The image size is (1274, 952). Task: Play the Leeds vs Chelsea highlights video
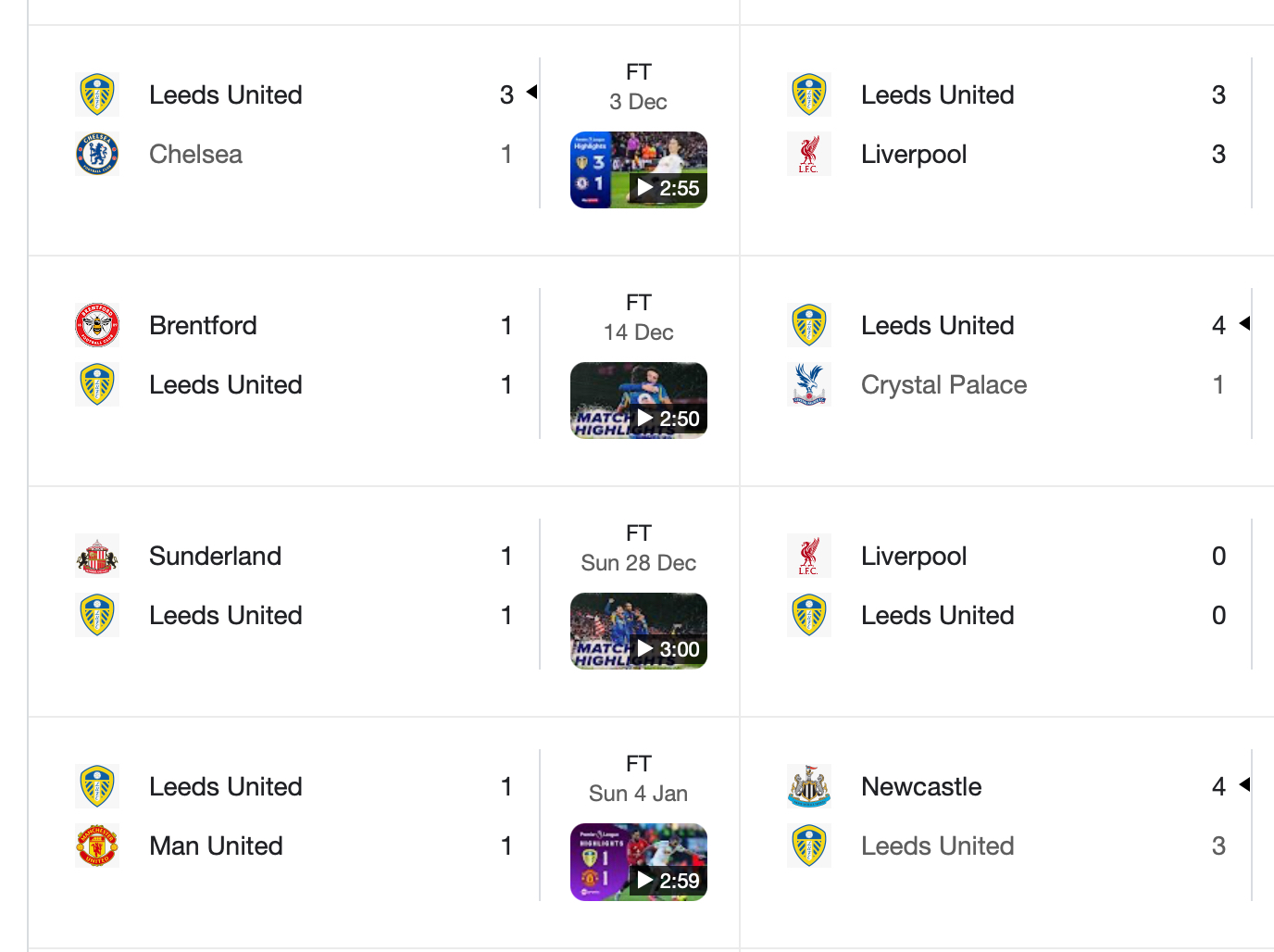[x=639, y=170]
